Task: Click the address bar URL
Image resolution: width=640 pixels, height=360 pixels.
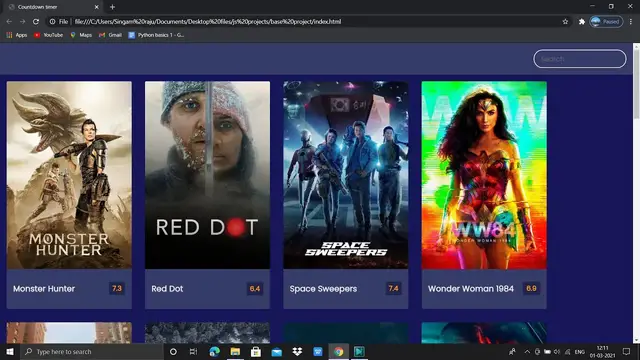Action: pos(208,22)
